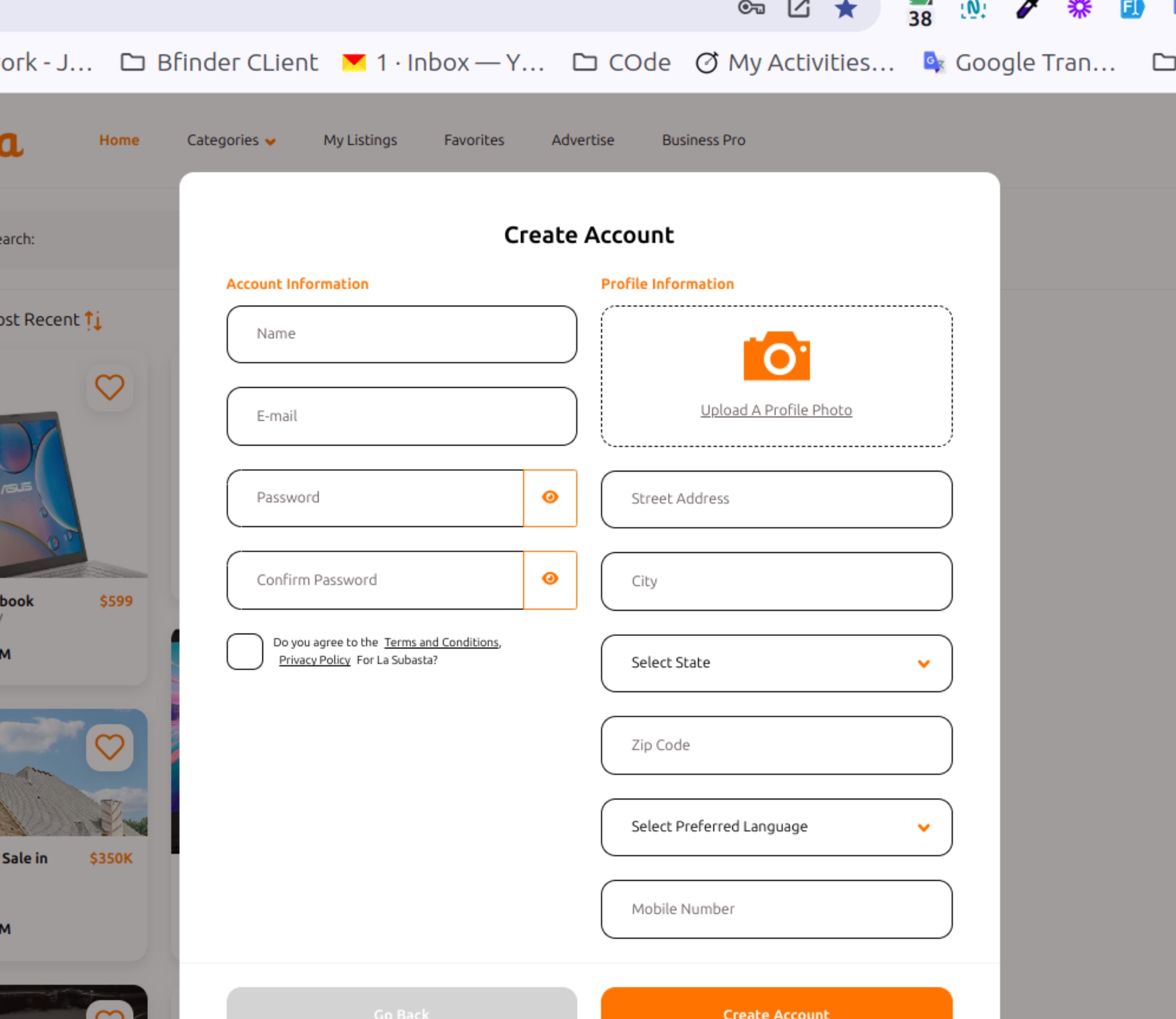
Task: Click the Home navigation menu item
Action: pyautogui.click(x=119, y=139)
